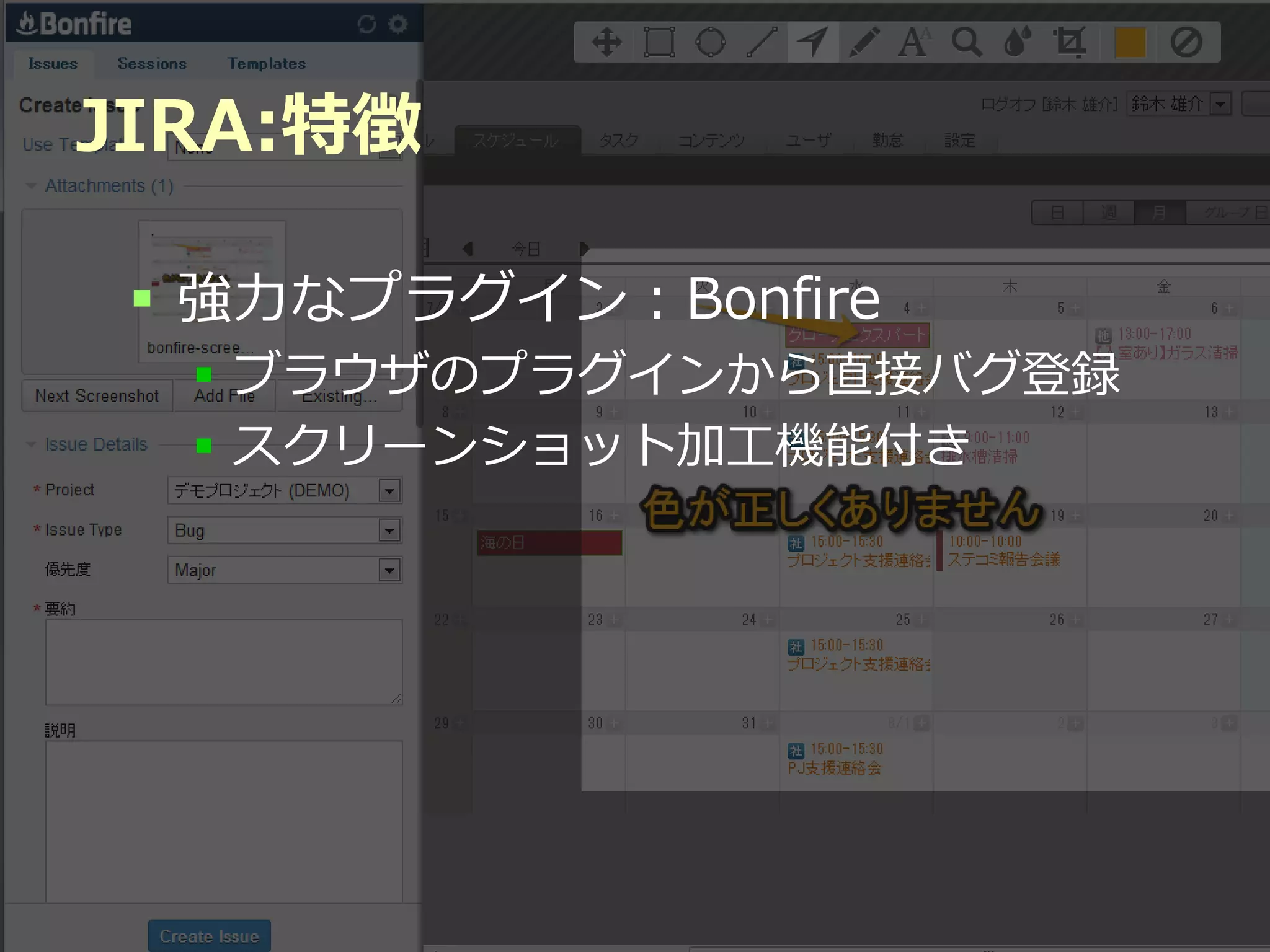Viewport: 1270px width, 952px height.
Task: Add event on day 20 plus icon
Action: tap(1229, 516)
